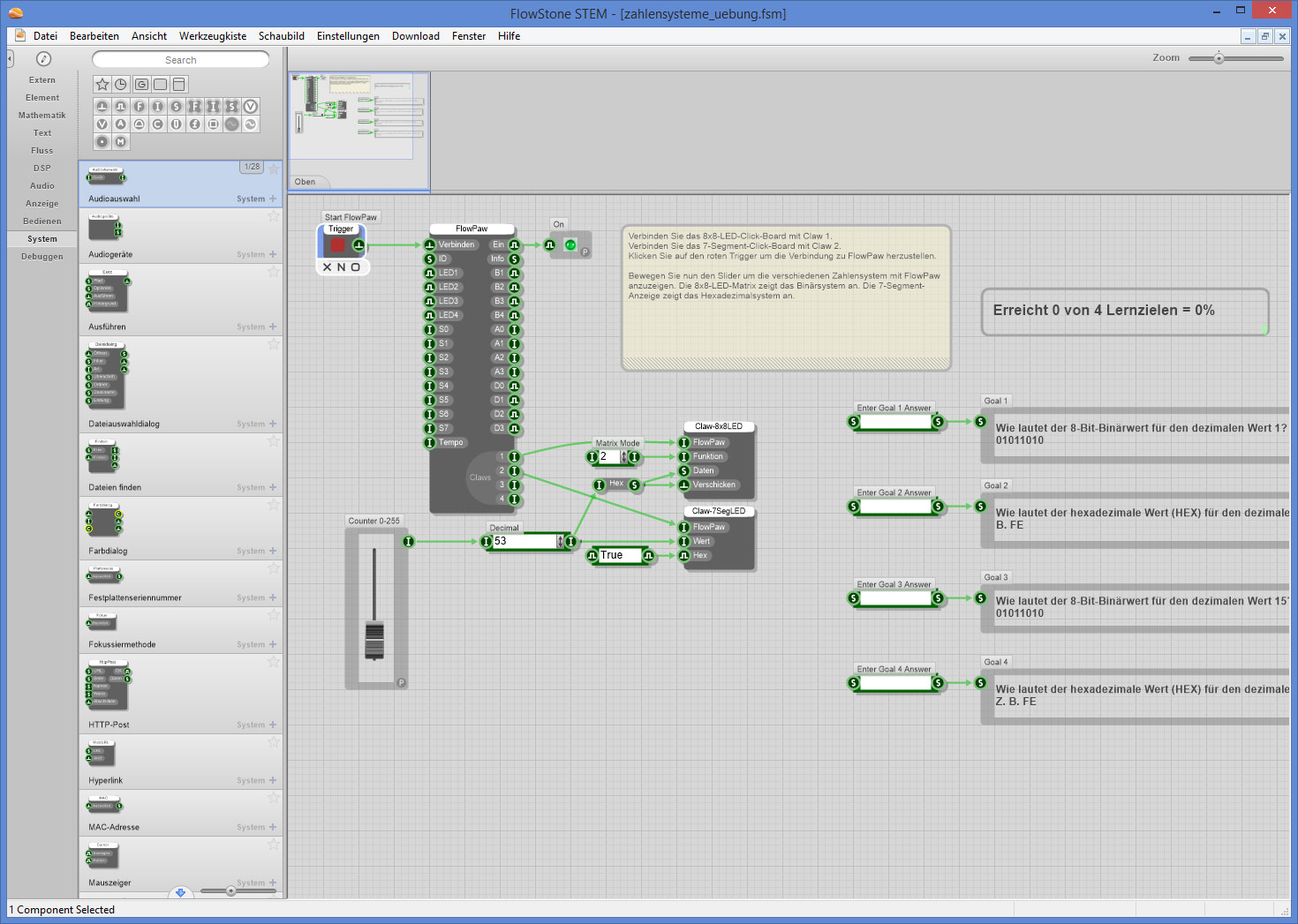The width and height of the screenshot is (1298, 924).
Task: Open properties P on the On module
Action: 585,252
